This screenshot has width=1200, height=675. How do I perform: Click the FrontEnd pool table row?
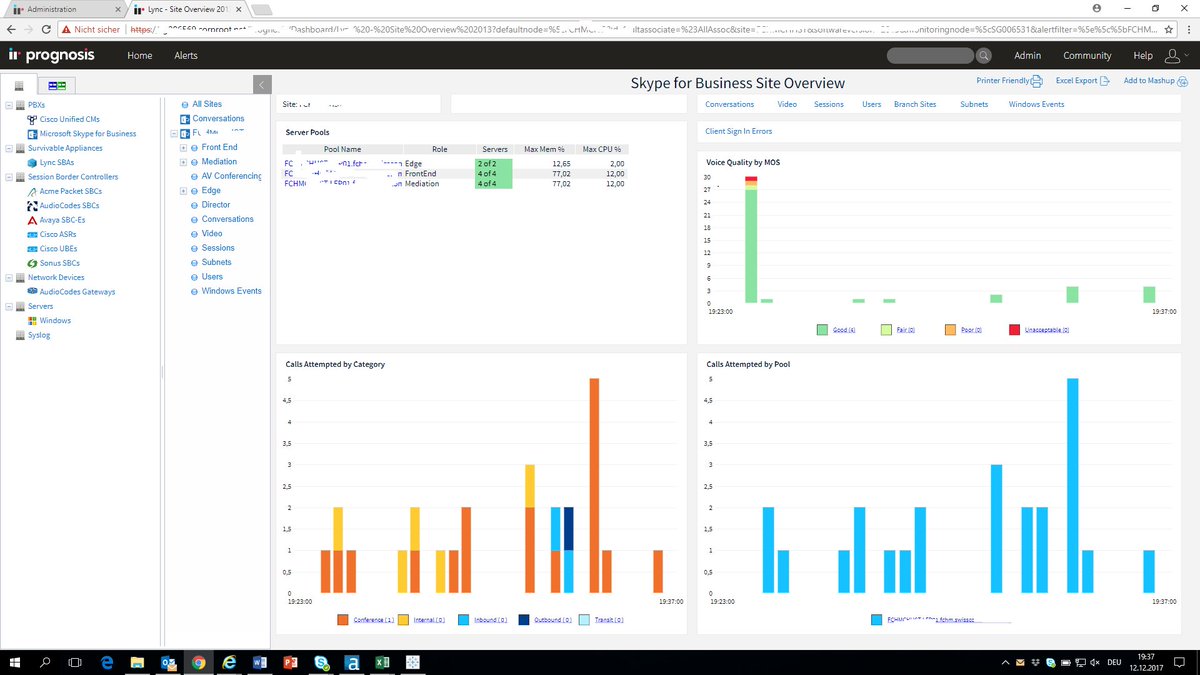[x=456, y=174]
